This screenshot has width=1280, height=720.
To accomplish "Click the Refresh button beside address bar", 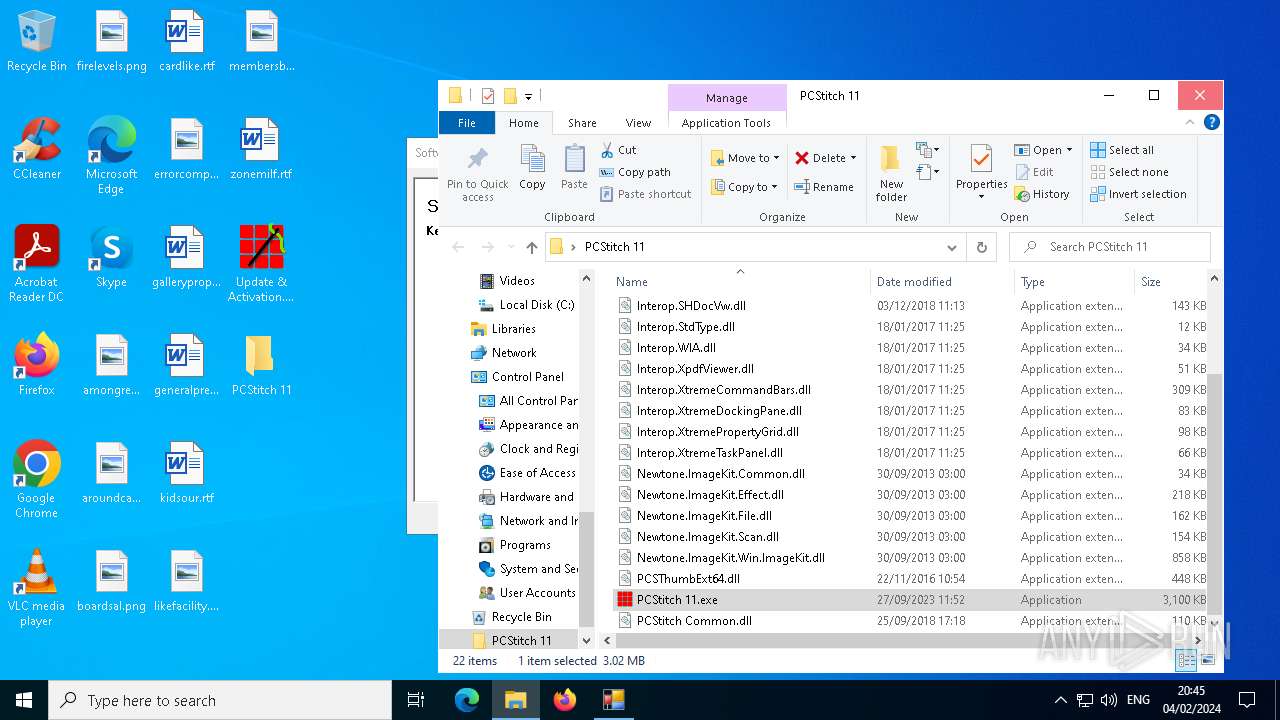I will click(982, 247).
